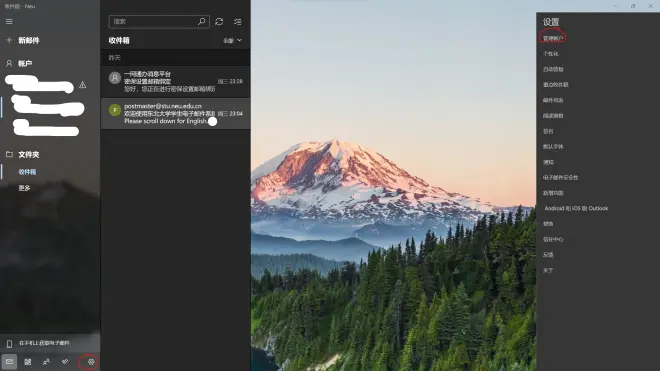
Task: Open 帮助 entry in settings
Action: 548,224
